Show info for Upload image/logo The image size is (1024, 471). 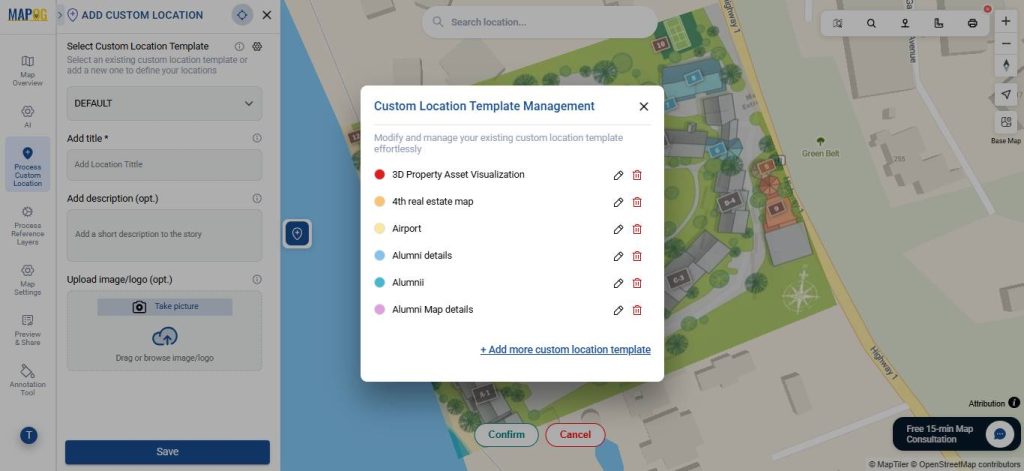[257, 280]
